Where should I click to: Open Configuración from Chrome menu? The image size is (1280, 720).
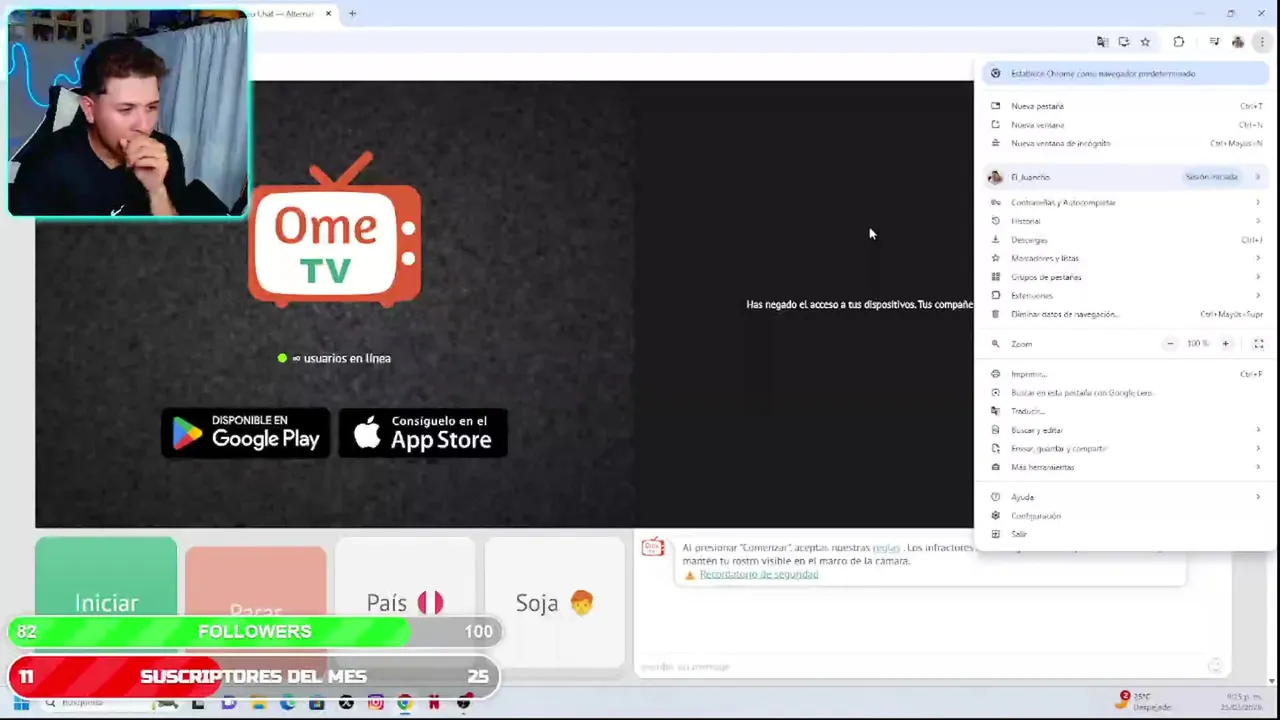point(1126,516)
